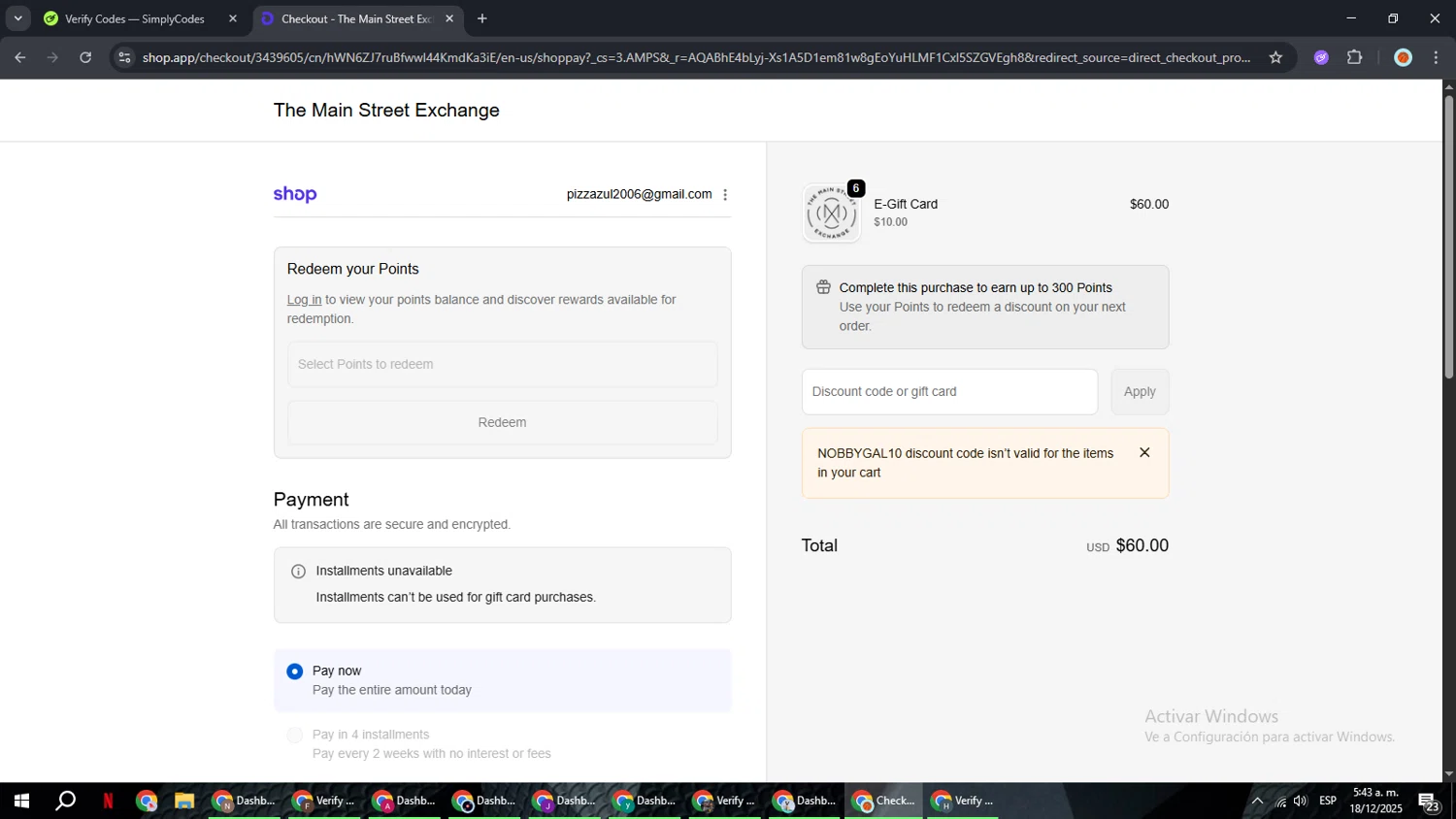Launch Netflix from the taskbar
The width and height of the screenshot is (1456, 819).
click(x=108, y=802)
